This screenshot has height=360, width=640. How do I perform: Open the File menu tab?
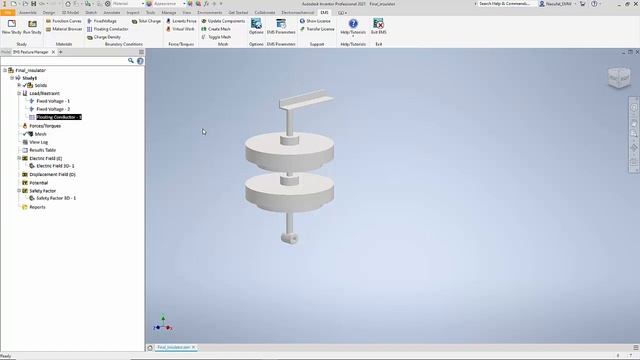7,13
